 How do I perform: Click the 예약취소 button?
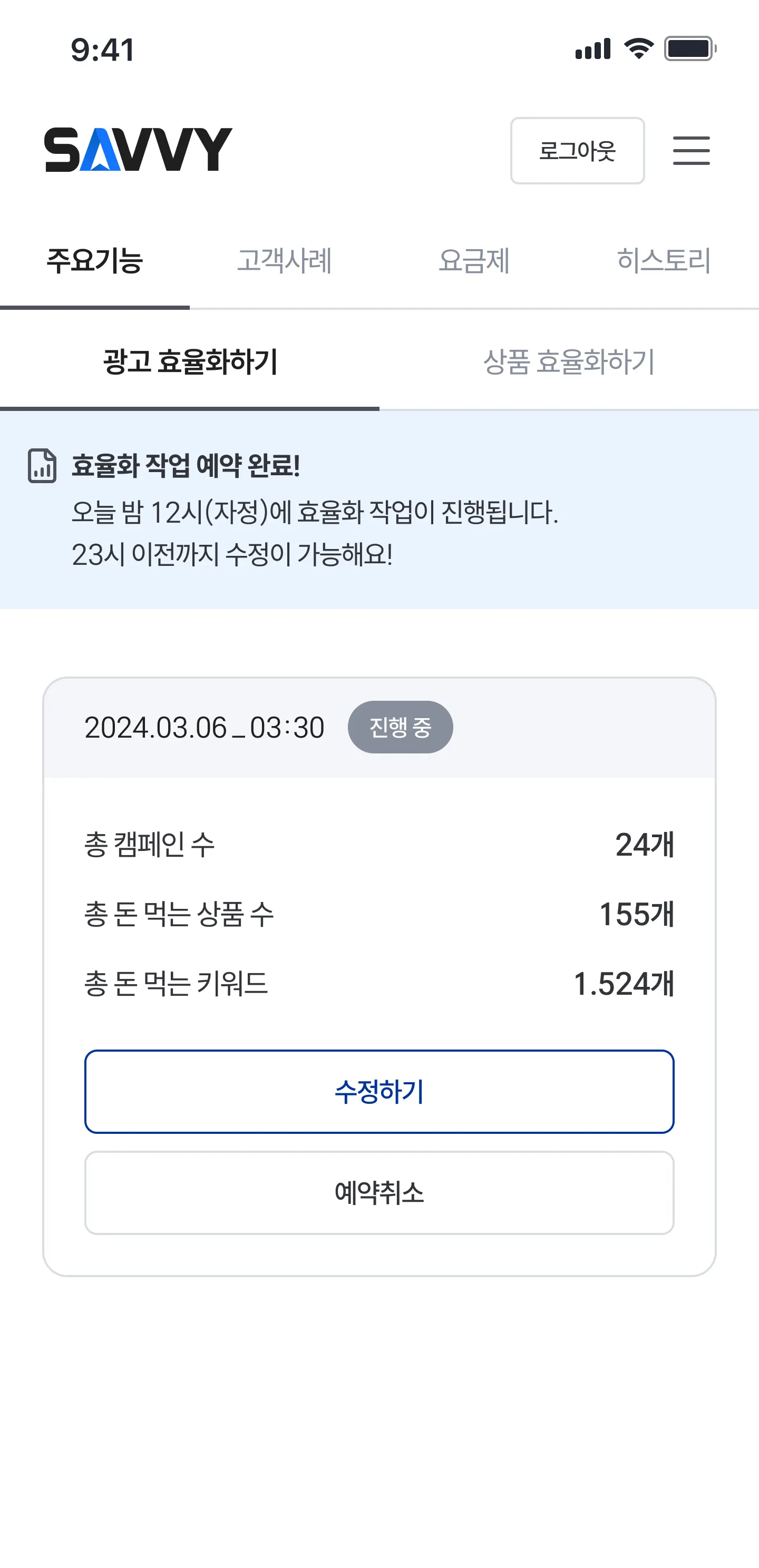click(x=379, y=1192)
